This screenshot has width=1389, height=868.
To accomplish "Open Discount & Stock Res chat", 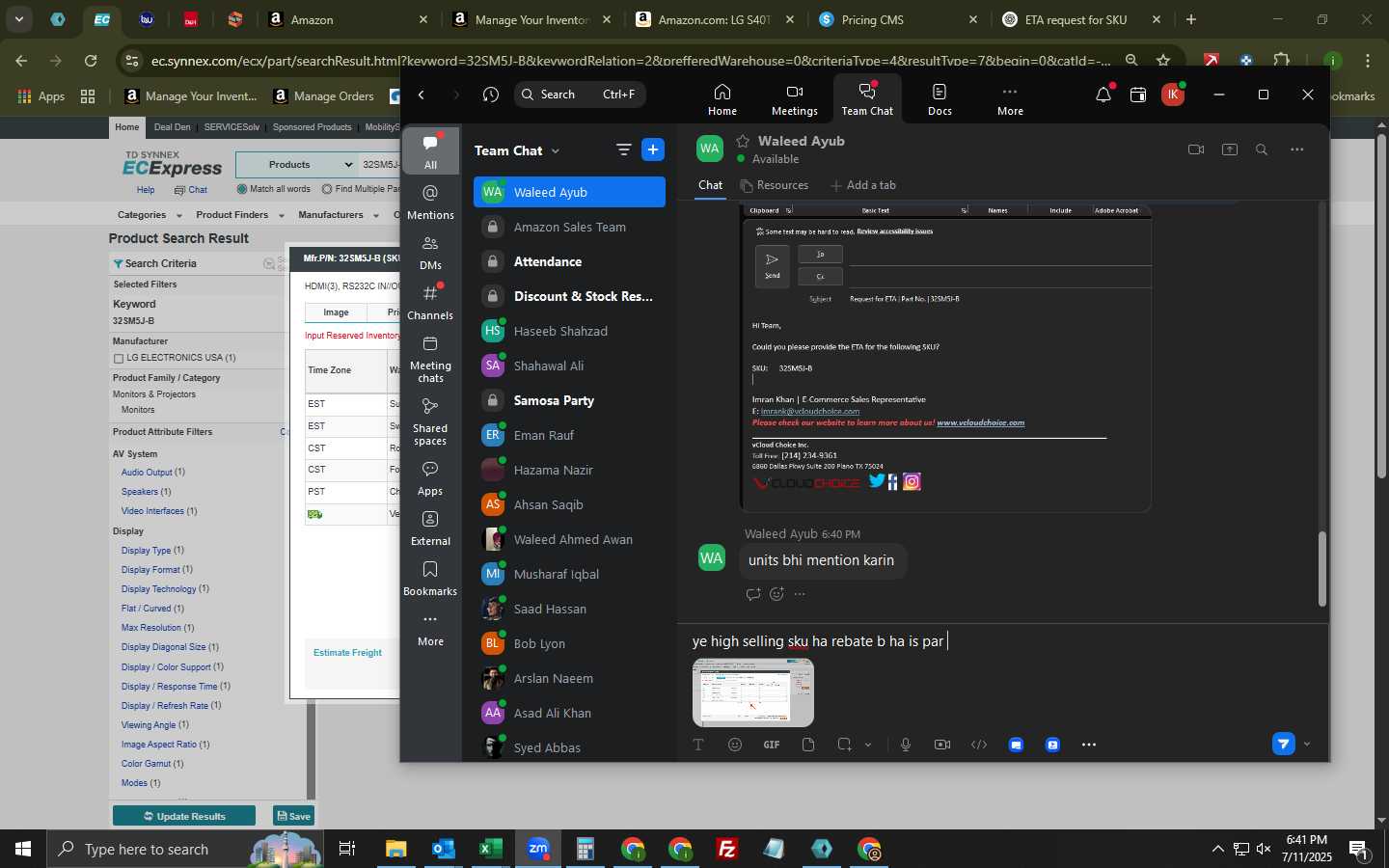I will 569,296.
